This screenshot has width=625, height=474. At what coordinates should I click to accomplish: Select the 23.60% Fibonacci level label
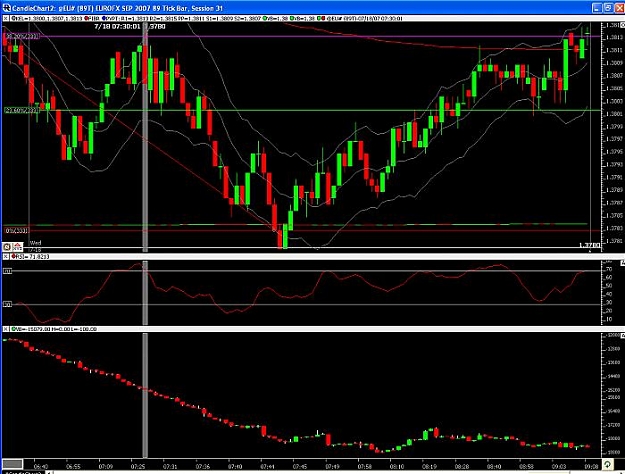click(x=22, y=110)
